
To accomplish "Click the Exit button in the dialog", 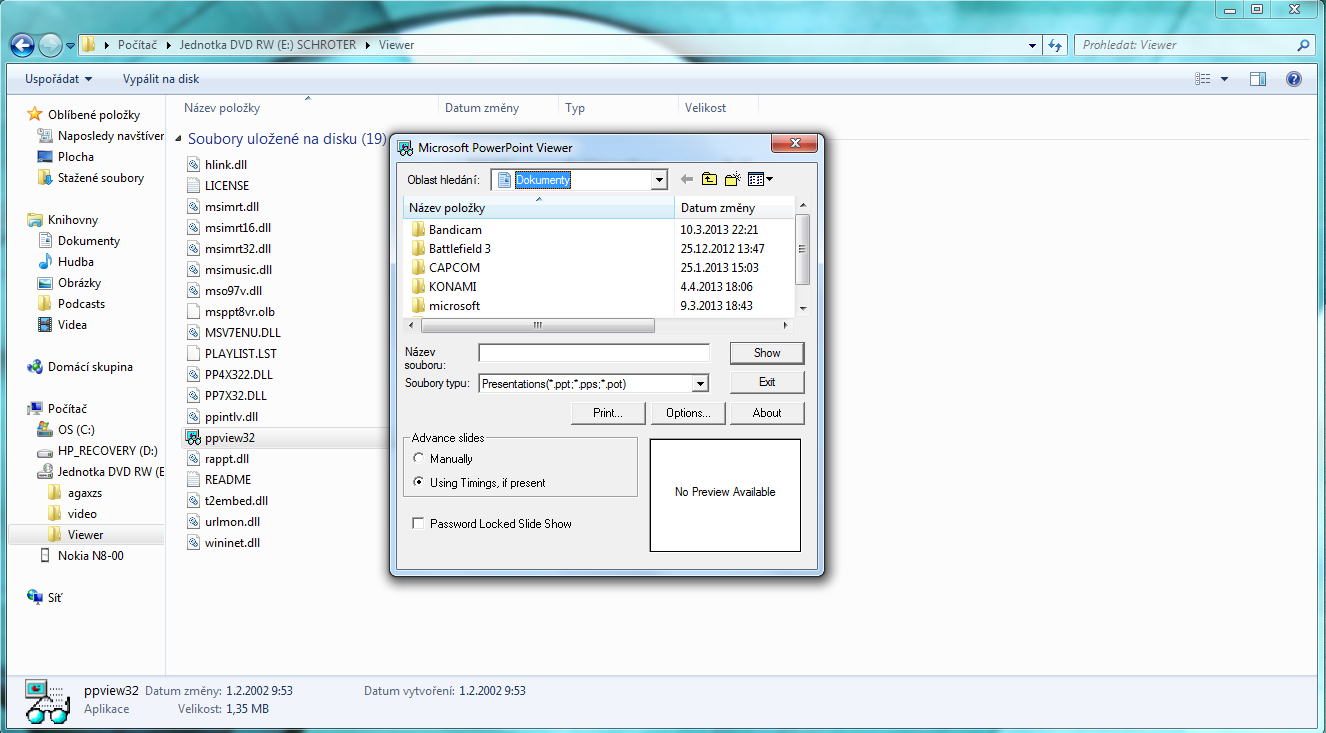I will 767,382.
